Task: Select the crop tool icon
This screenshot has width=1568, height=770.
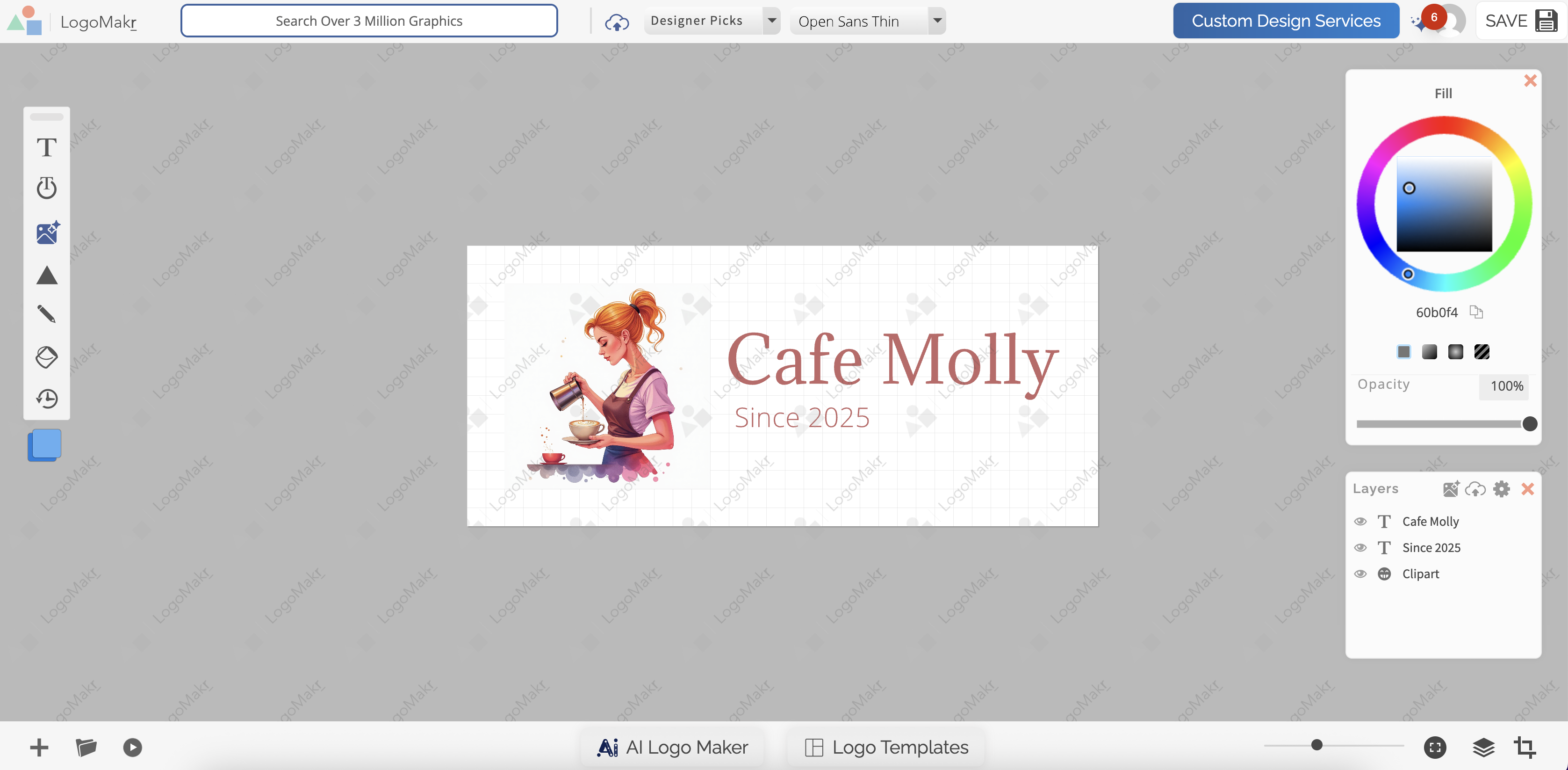Action: (1525, 747)
